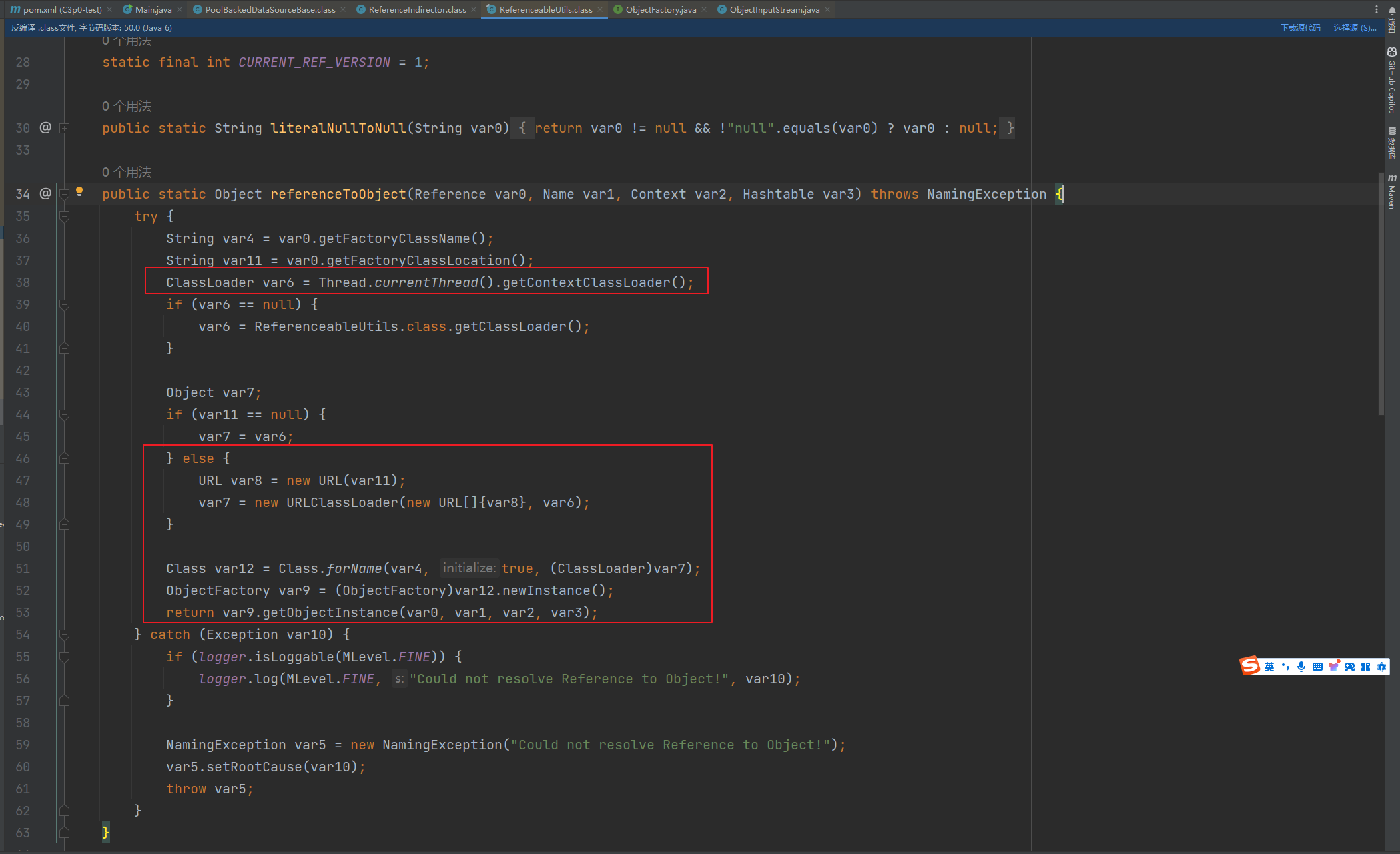
Task: Close the ObjectInputStream.java tab
Action: coord(827,9)
